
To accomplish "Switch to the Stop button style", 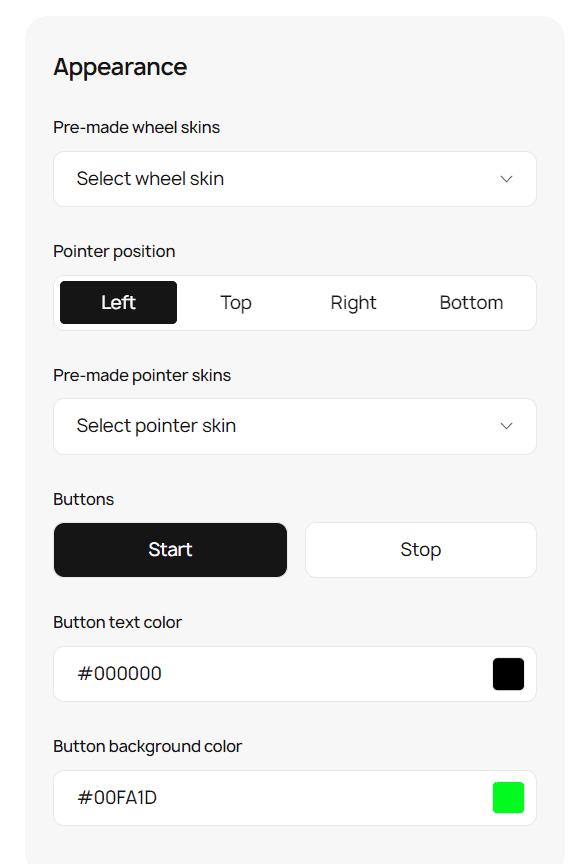I will click(x=420, y=549).
